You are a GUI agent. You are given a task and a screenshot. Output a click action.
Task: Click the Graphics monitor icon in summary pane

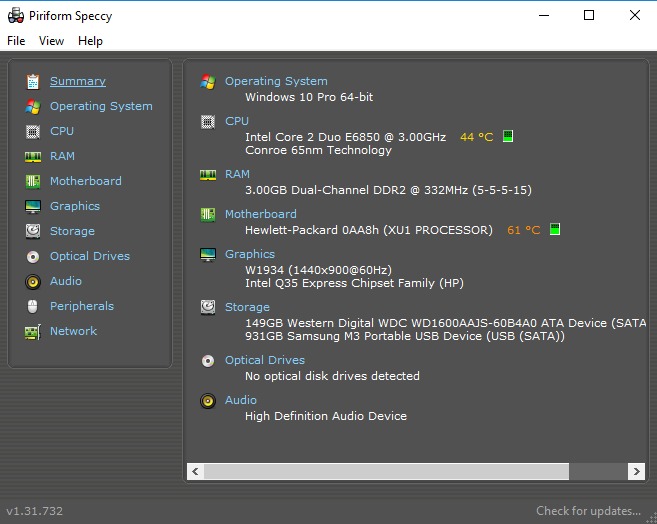(208, 254)
